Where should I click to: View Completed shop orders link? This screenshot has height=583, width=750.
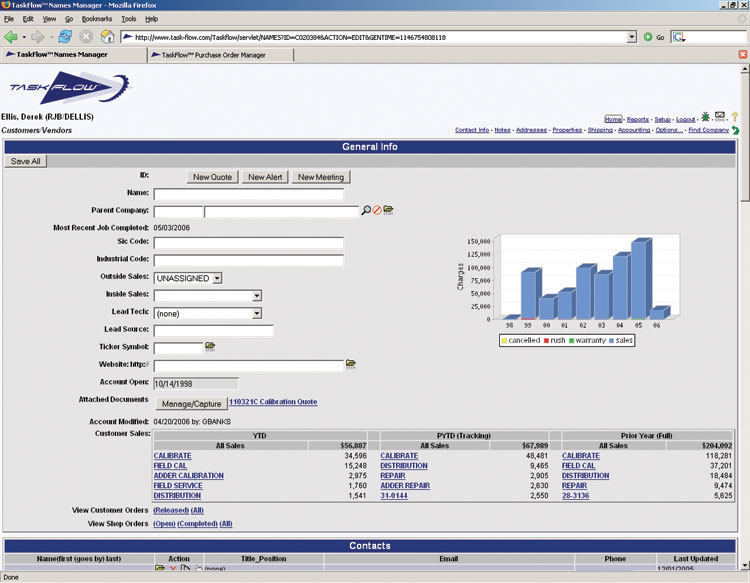coord(198,524)
